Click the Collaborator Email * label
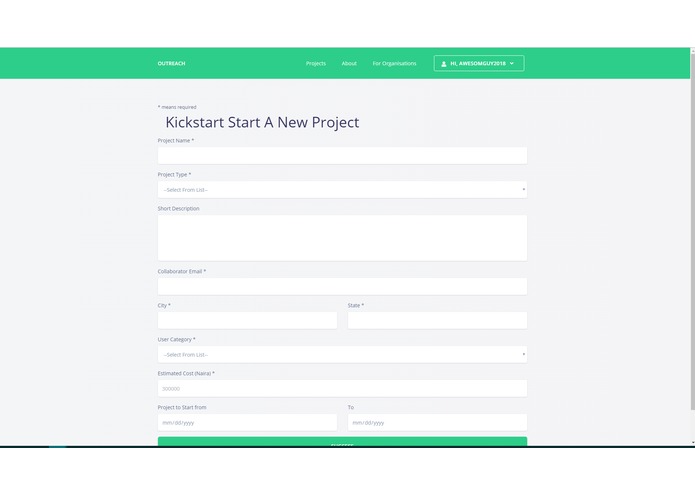The height and width of the screenshot is (494, 695). click(182, 271)
